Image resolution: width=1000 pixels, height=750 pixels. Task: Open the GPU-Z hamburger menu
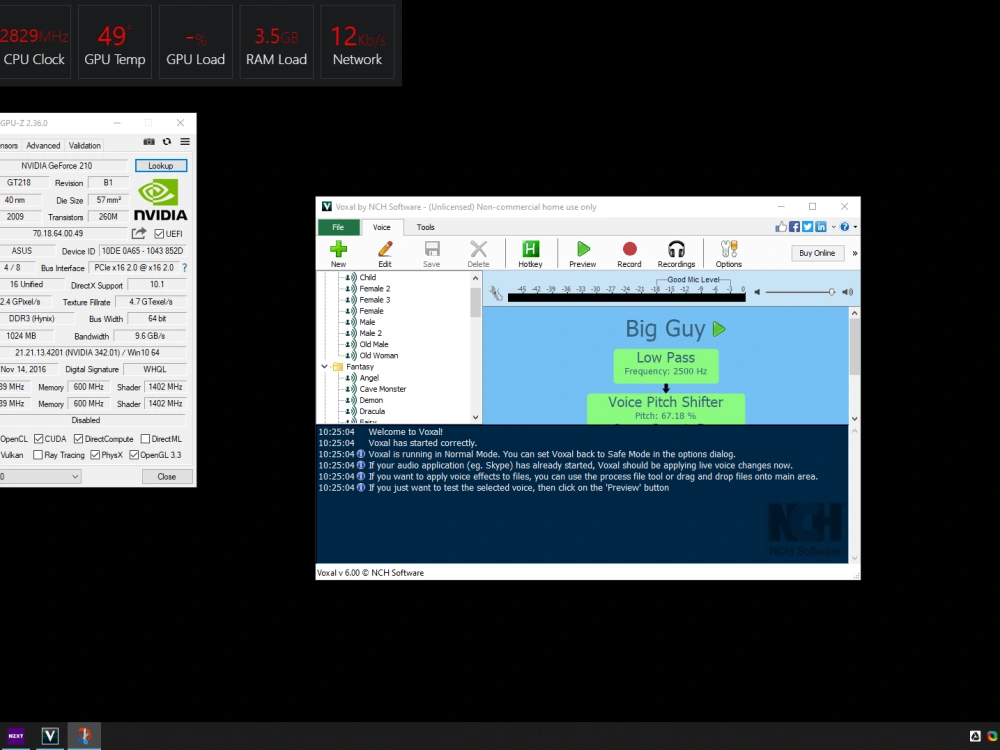click(185, 142)
